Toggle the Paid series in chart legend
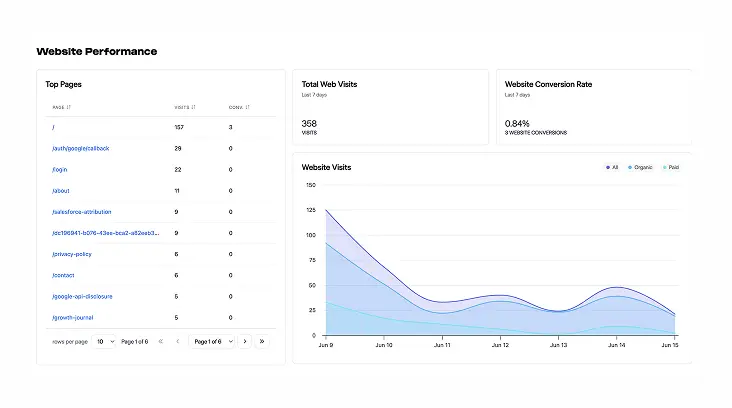732x408 pixels. point(671,167)
